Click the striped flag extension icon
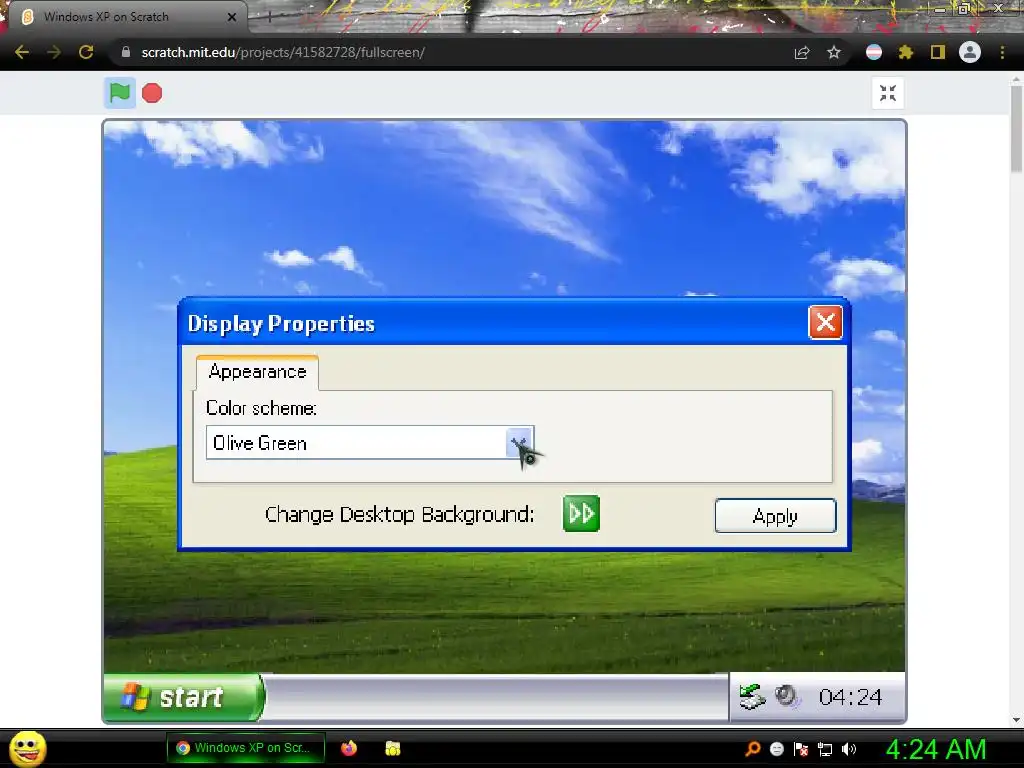This screenshot has width=1024, height=768. 874,52
